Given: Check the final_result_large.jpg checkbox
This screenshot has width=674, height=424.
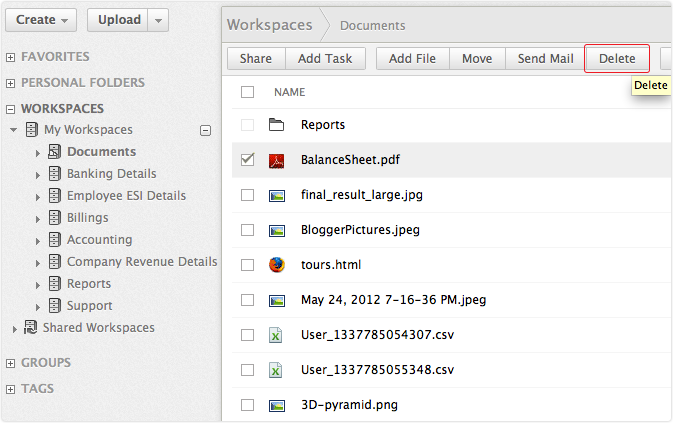Looking at the screenshot, I should point(247,195).
